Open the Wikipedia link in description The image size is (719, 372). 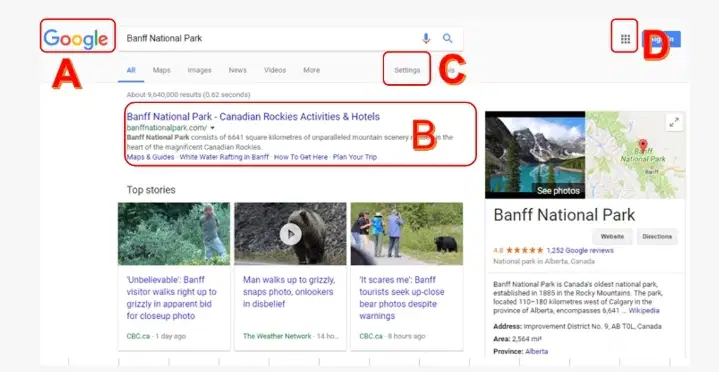[644, 311]
